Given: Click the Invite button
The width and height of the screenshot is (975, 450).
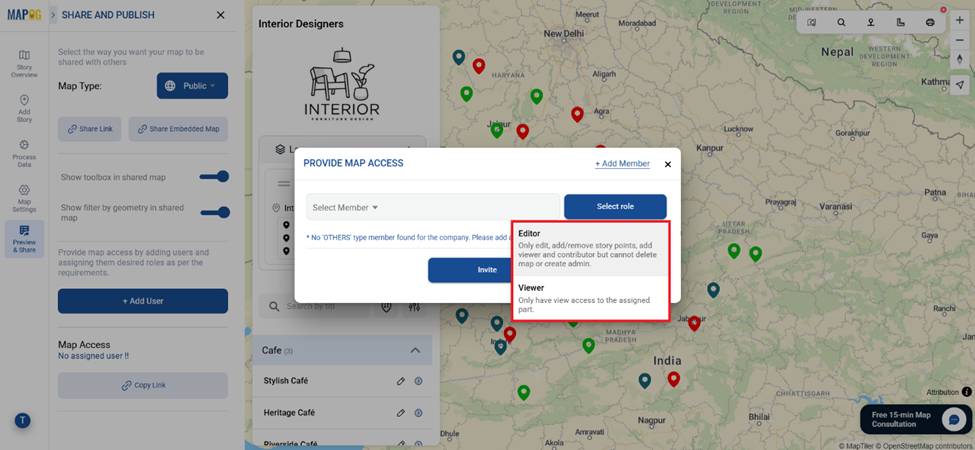Looking at the screenshot, I should (x=486, y=270).
